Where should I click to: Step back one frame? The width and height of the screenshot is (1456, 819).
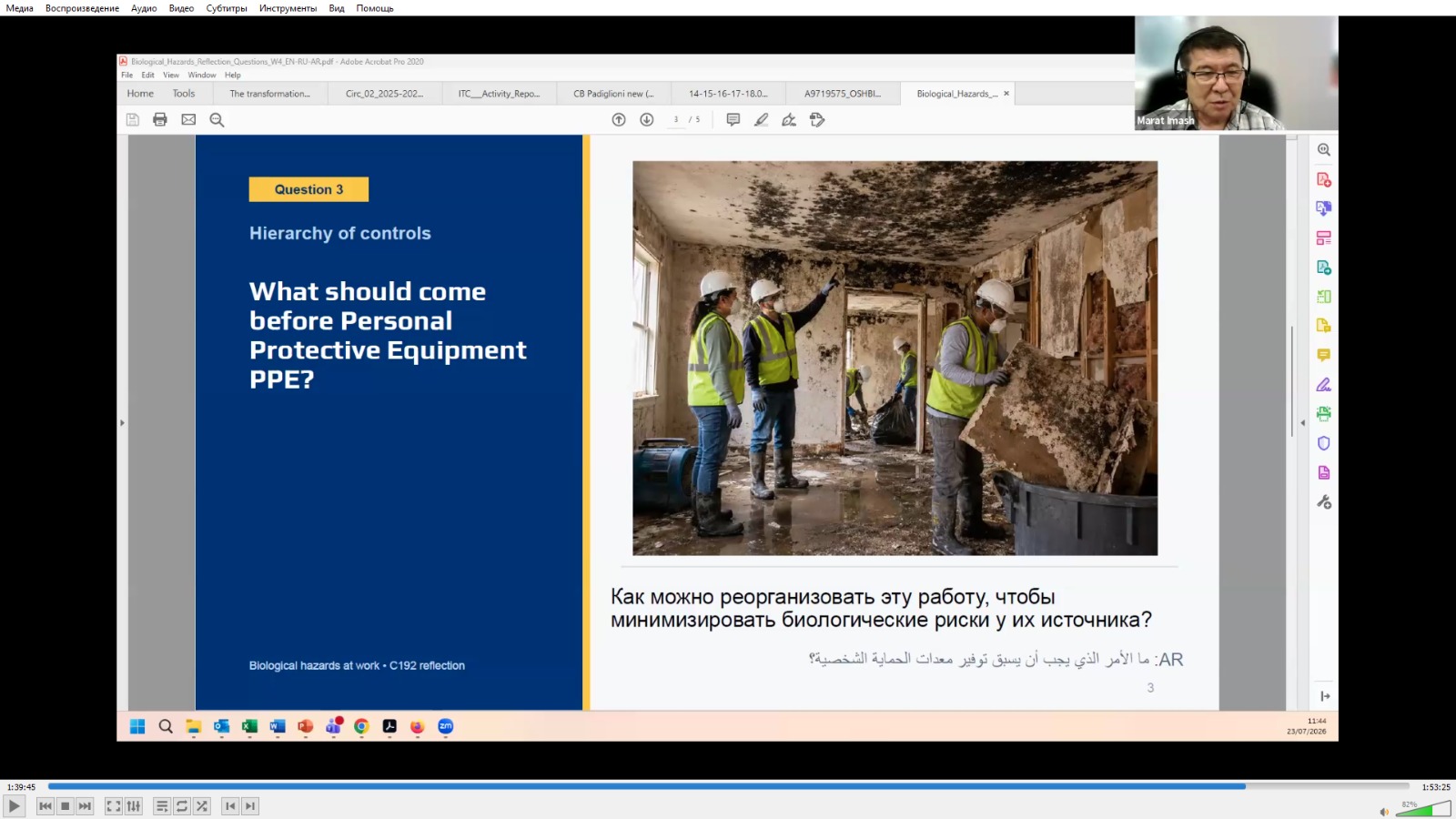click(230, 806)
